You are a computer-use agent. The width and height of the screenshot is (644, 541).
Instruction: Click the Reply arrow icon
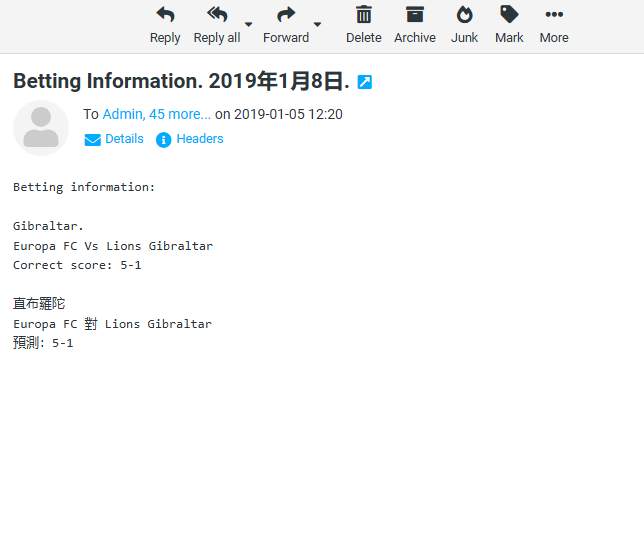pyautogui.click(x=165, y=15)
